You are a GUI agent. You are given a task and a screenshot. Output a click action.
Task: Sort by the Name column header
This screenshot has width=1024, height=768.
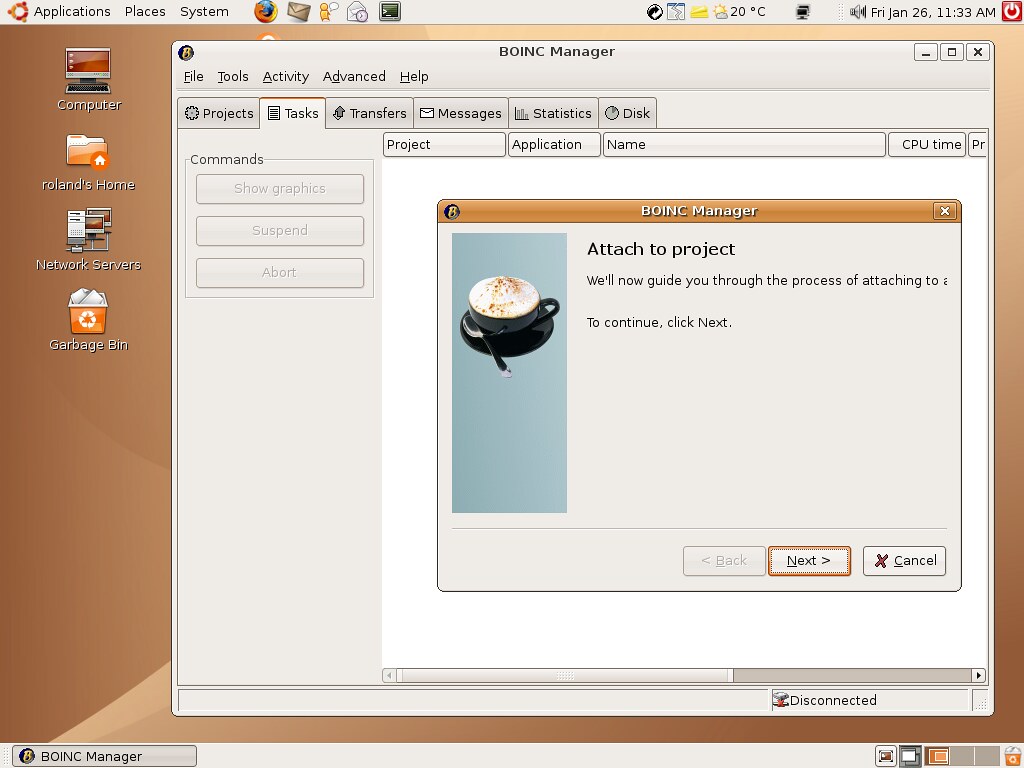click(x=744, y=144)
